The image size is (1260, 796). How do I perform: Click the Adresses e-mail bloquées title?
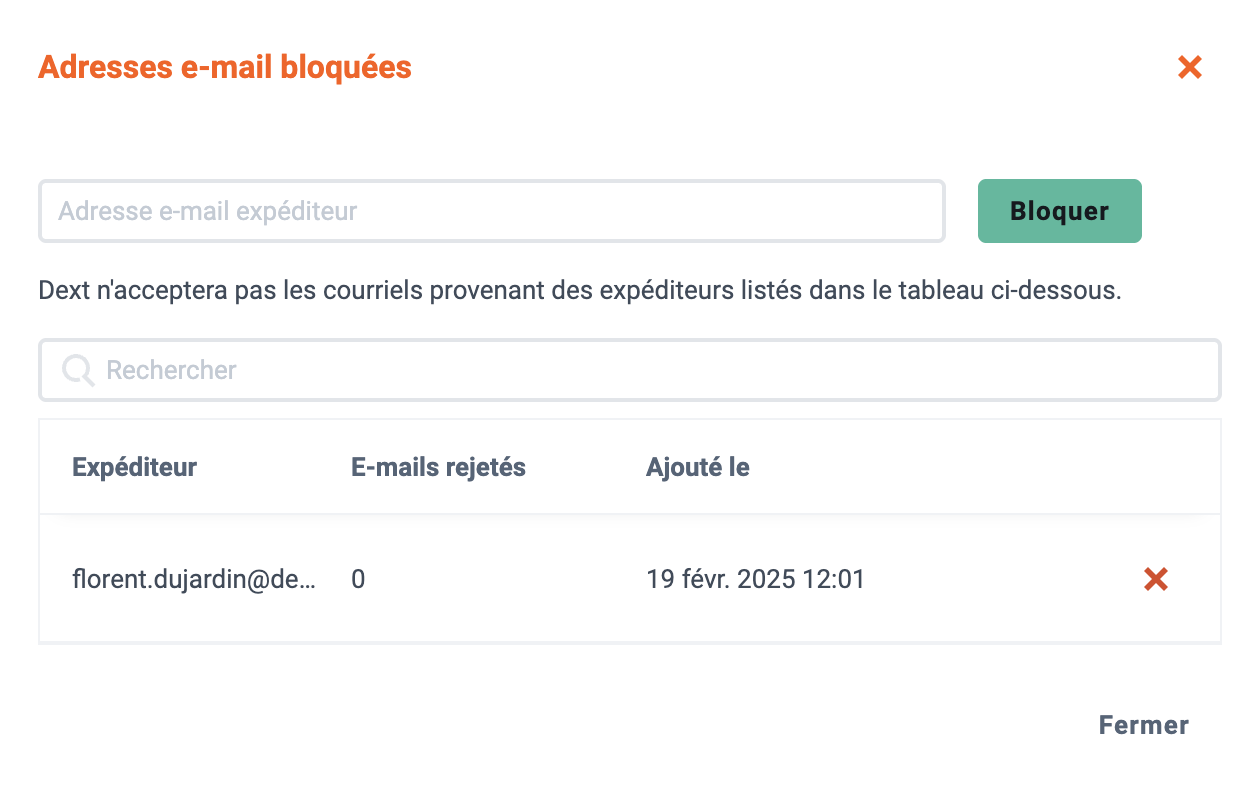[225, 67]
